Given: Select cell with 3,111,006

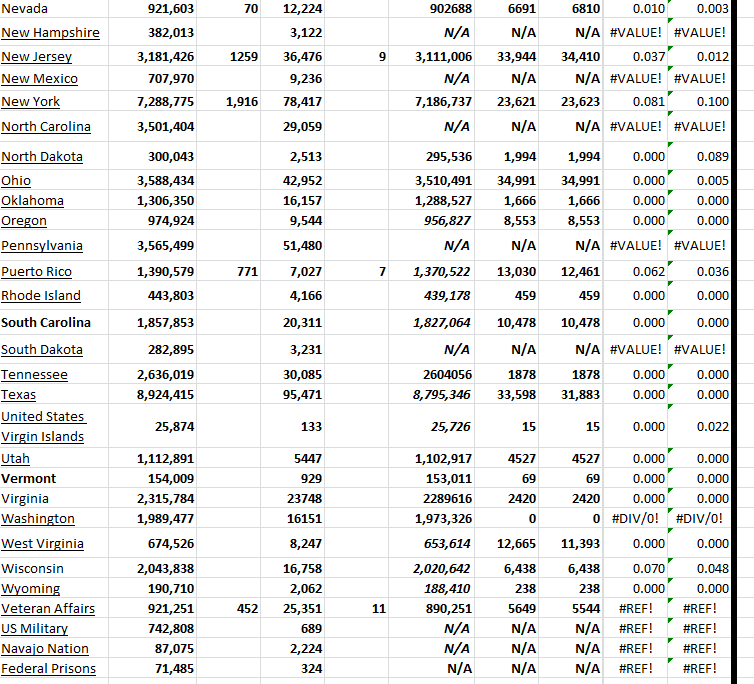Looking at the screenshot, I should coord(432,57).
